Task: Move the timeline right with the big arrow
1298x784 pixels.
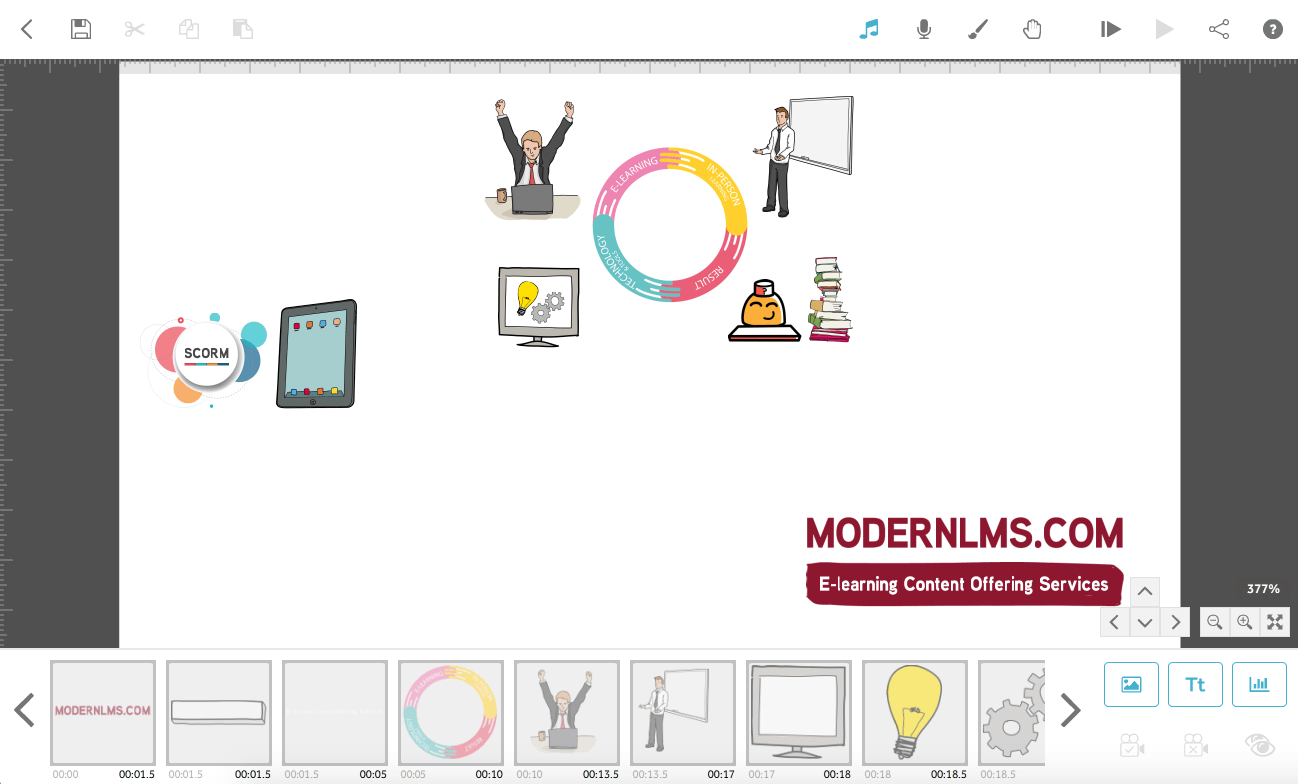Action: coord(1071,710)
